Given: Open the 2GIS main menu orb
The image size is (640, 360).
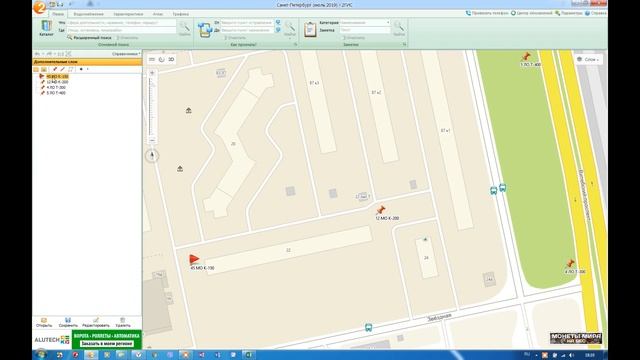Looking at the screenshot, I should click(x=40, y=7).
